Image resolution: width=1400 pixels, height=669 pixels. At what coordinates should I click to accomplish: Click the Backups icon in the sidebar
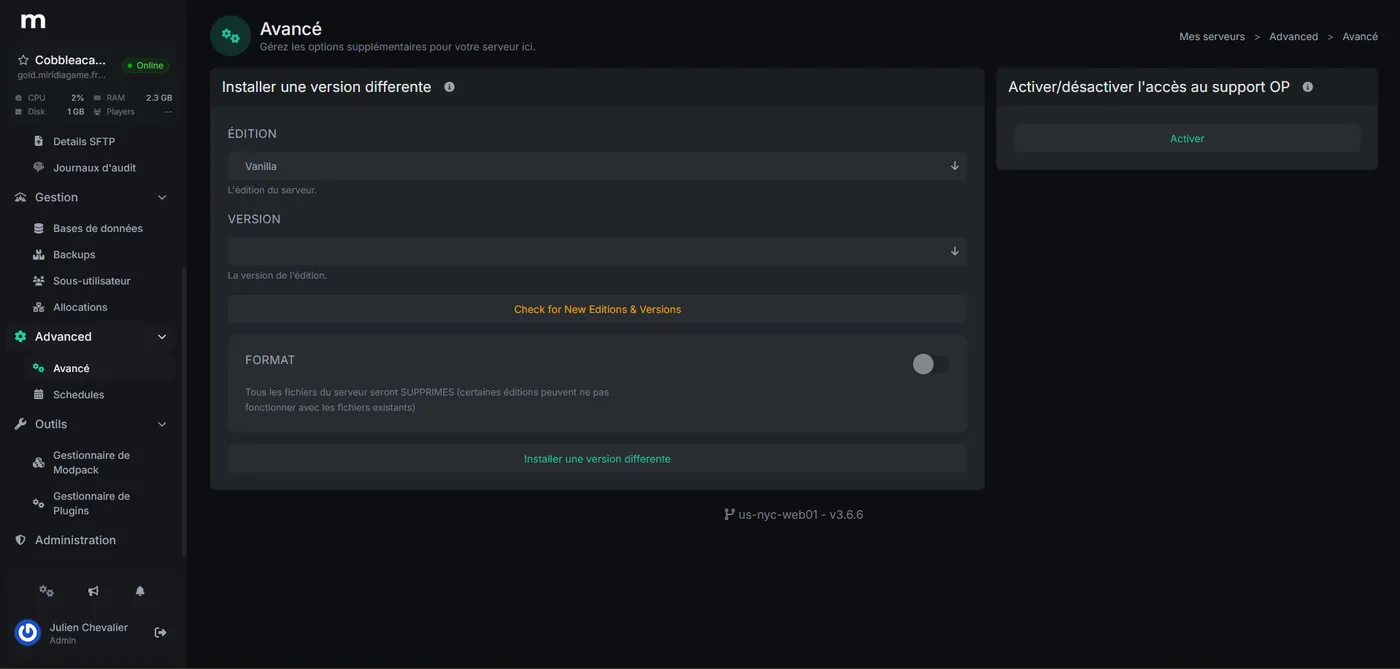(x=39, y=255)
